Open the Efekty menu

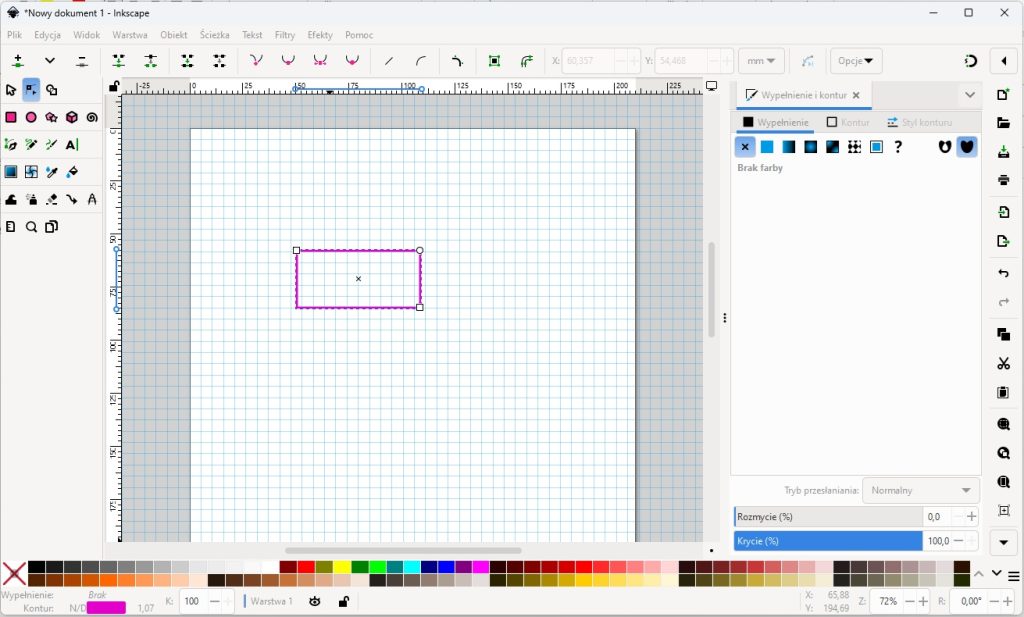tap(320, 35)
